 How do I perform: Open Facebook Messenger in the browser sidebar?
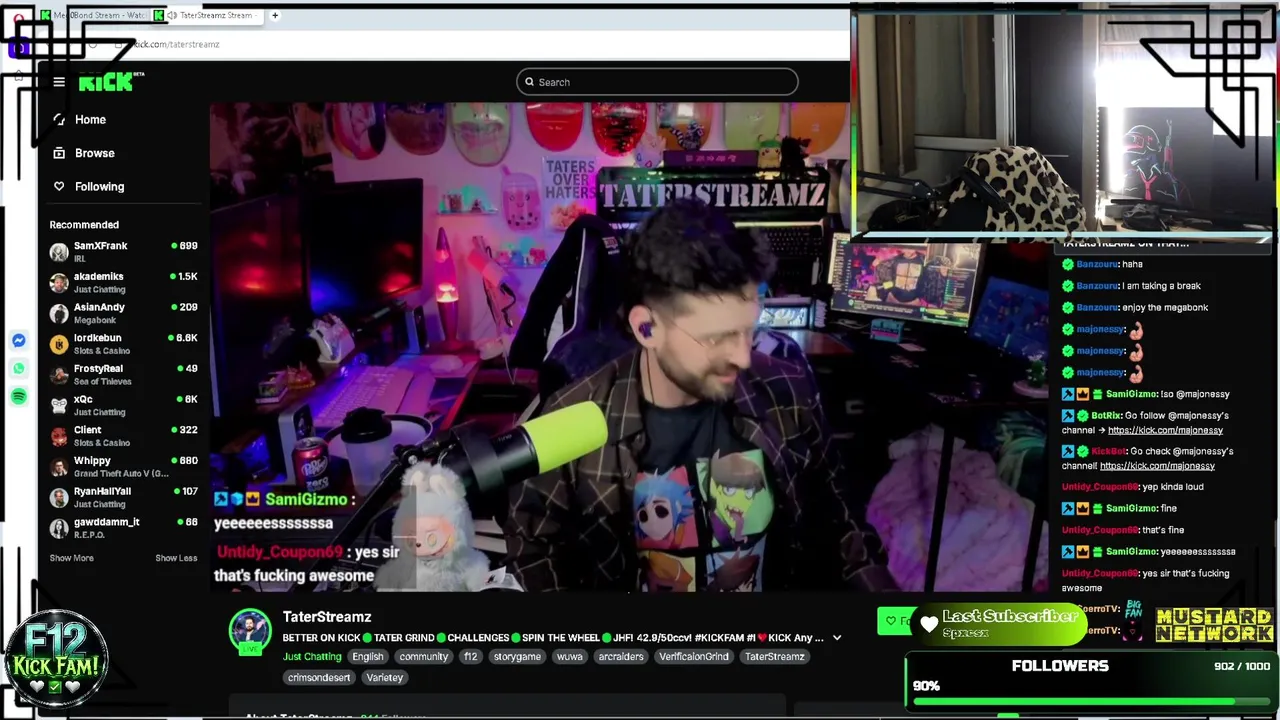pos(19,341)
